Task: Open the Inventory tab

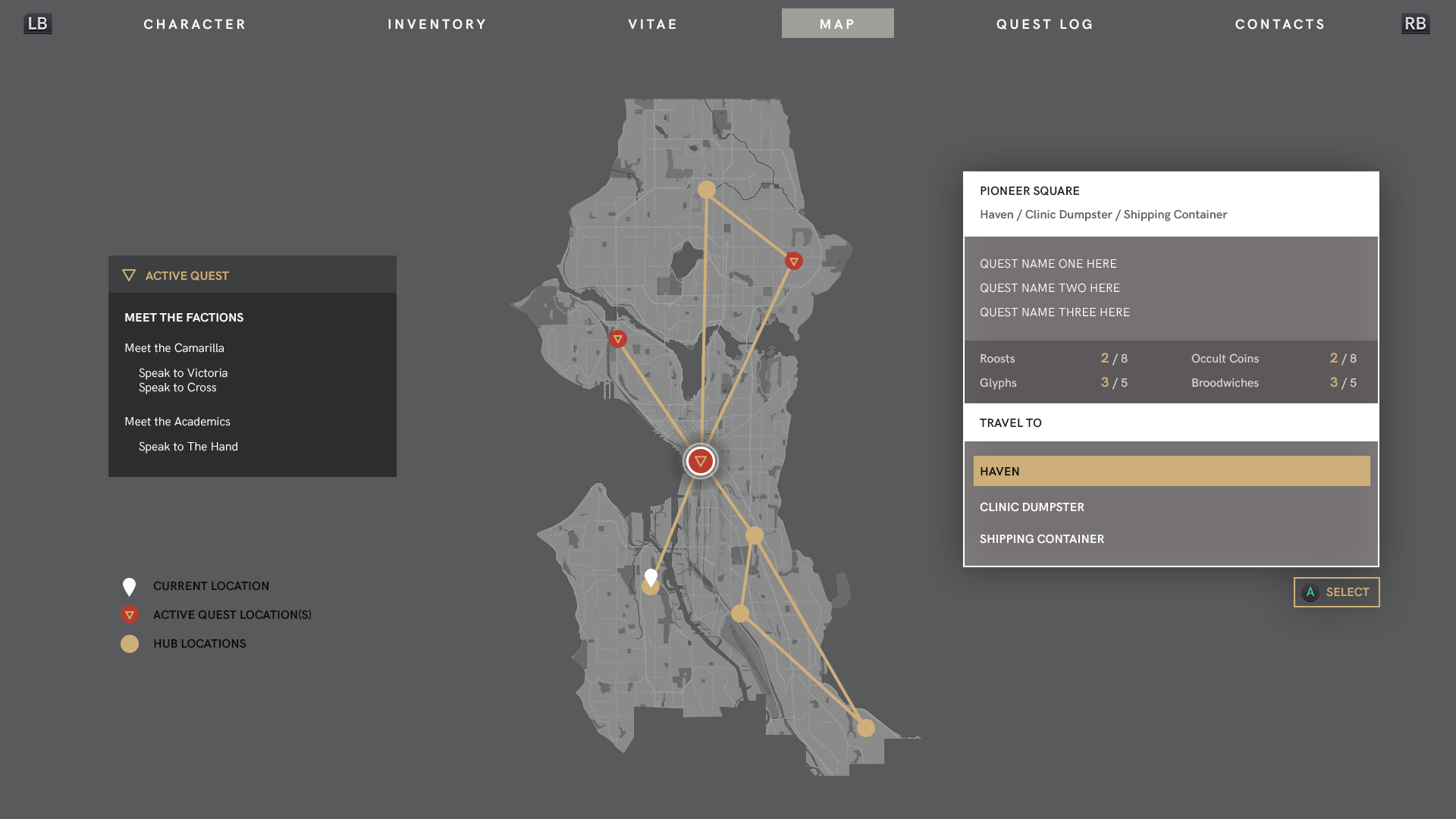Action: coord(437,24)
